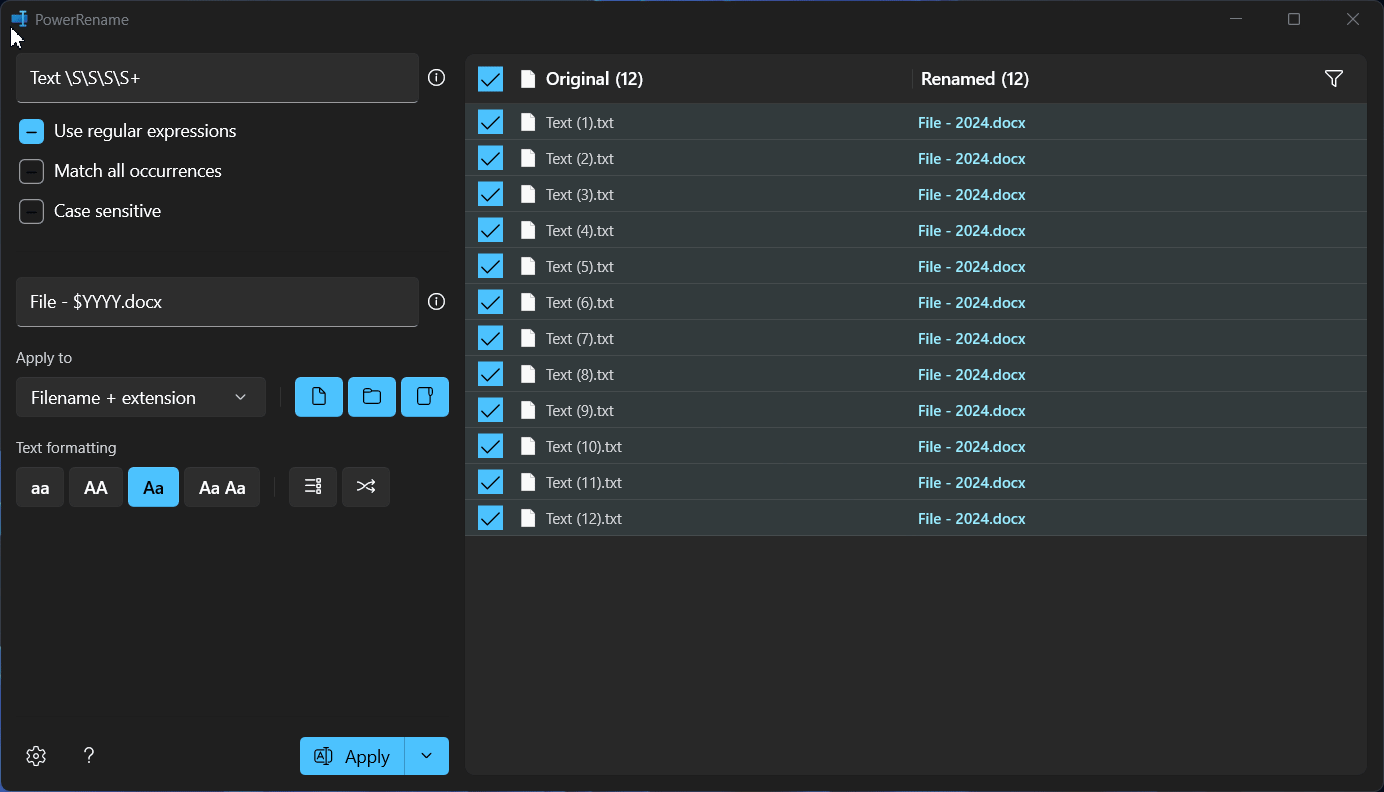The height and width of the screenshot is (792, 1384).
Task: Toggle include folders button
Action: 372,397
